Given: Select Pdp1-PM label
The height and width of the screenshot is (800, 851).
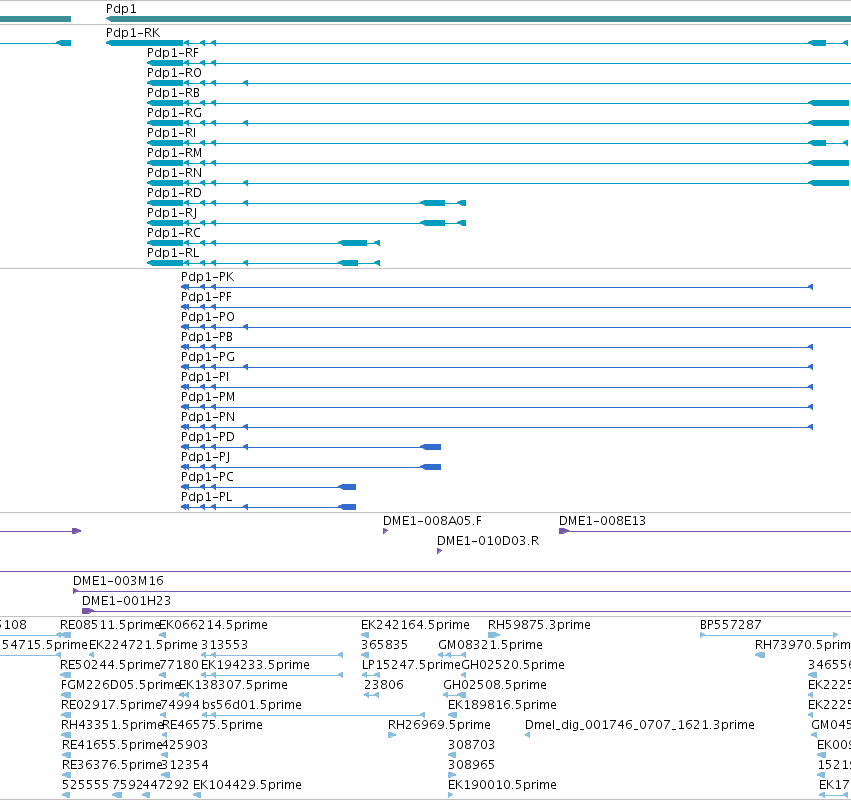Looking at the screenshot, I should (x=208, y=397).
